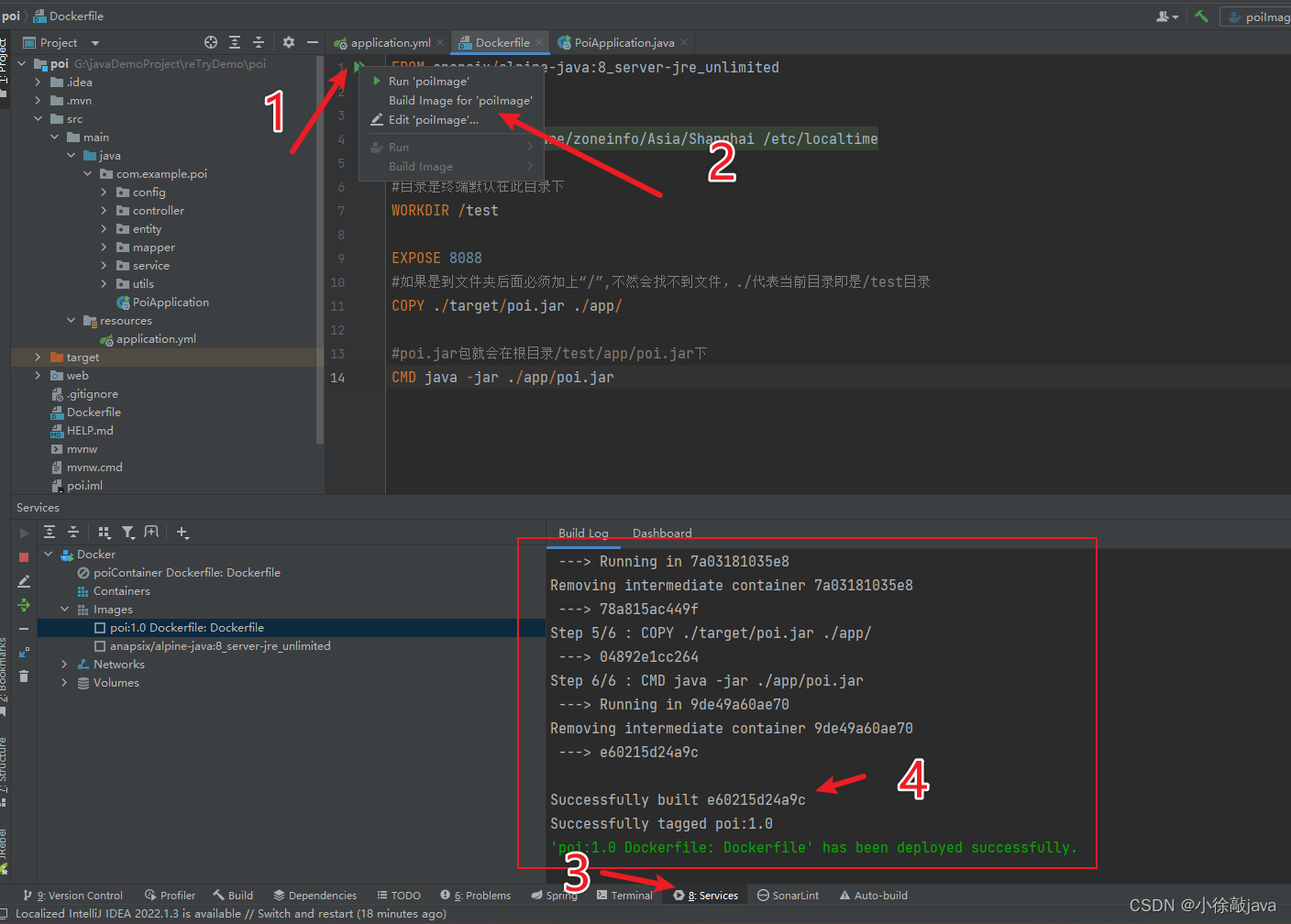
Task: Hide the Project panel with minus icon
Action: coord(313,42)
